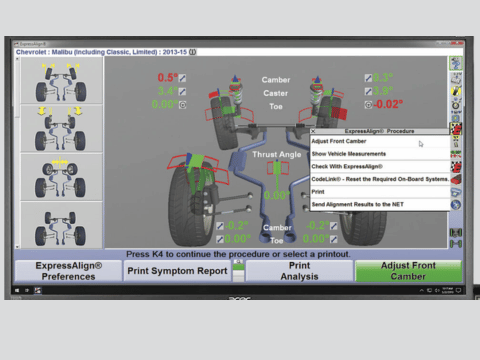
Task: Click the steering icon beside -0.02° toe
Action: [368, 105]
